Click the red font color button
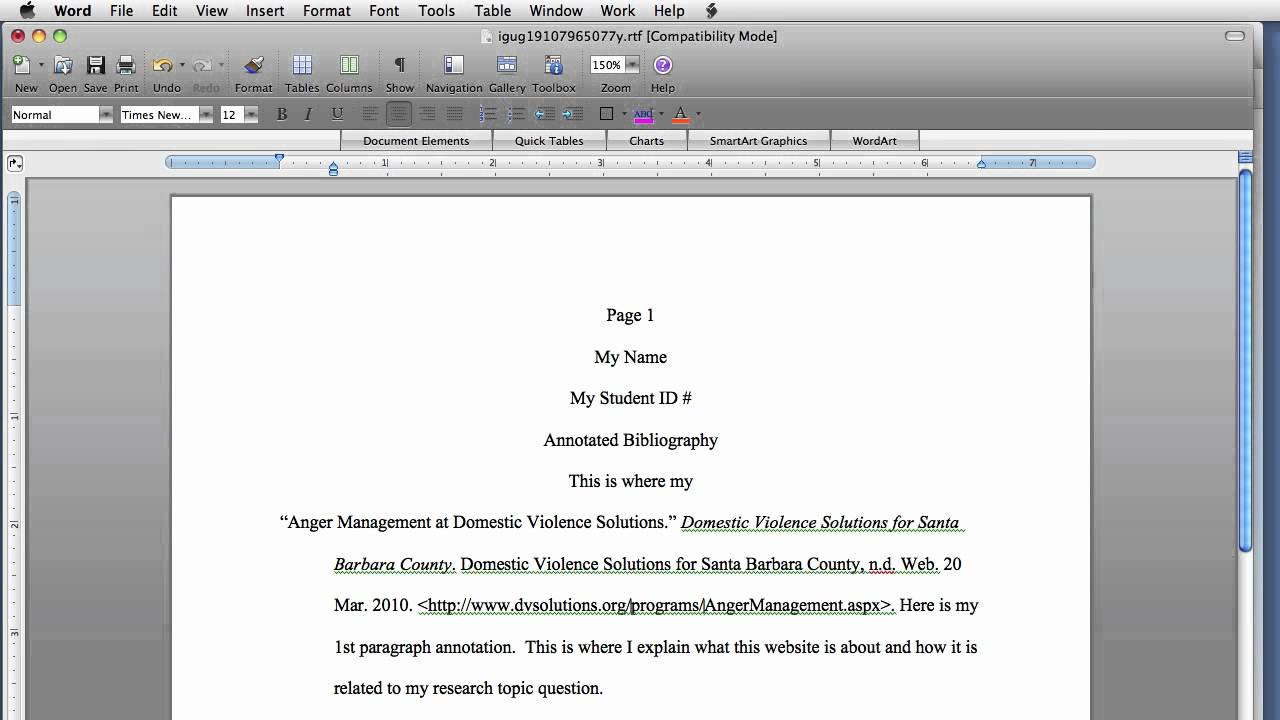The width and height of the screenshot is (1280, 720). coord(681,114)
